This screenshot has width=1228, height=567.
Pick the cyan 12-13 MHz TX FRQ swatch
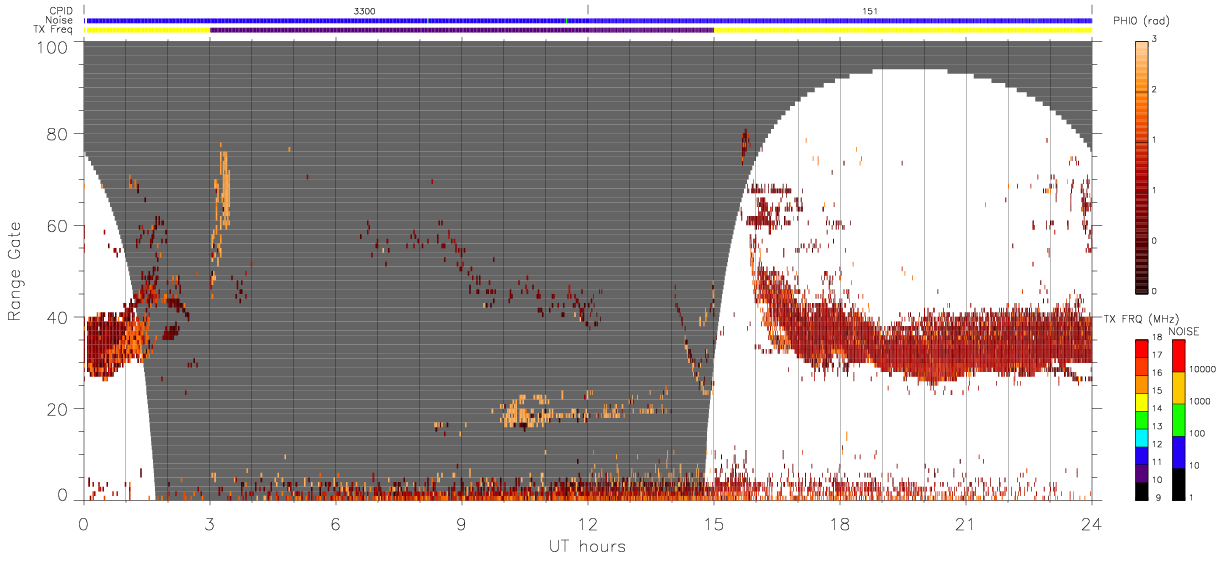(x=1141, y=438)
